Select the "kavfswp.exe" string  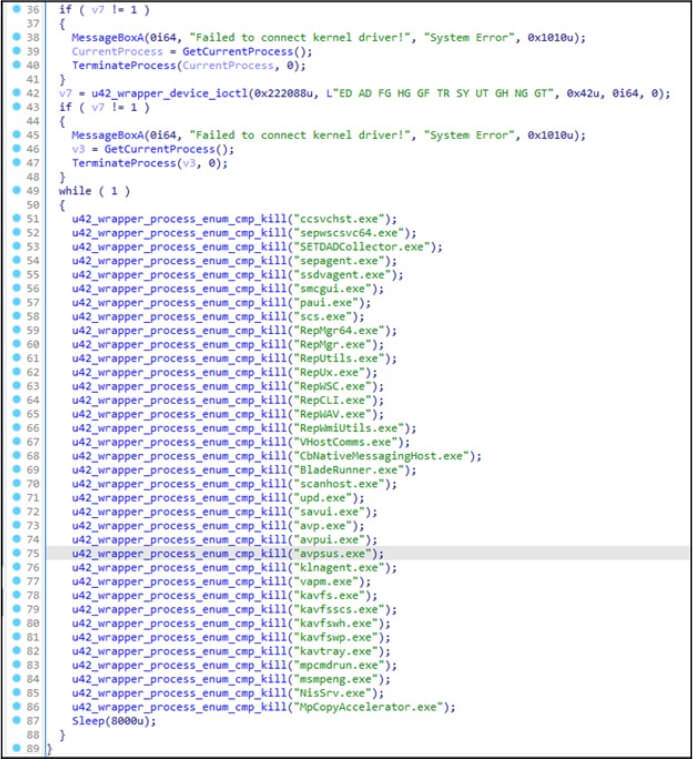click(x=335, y=638)
